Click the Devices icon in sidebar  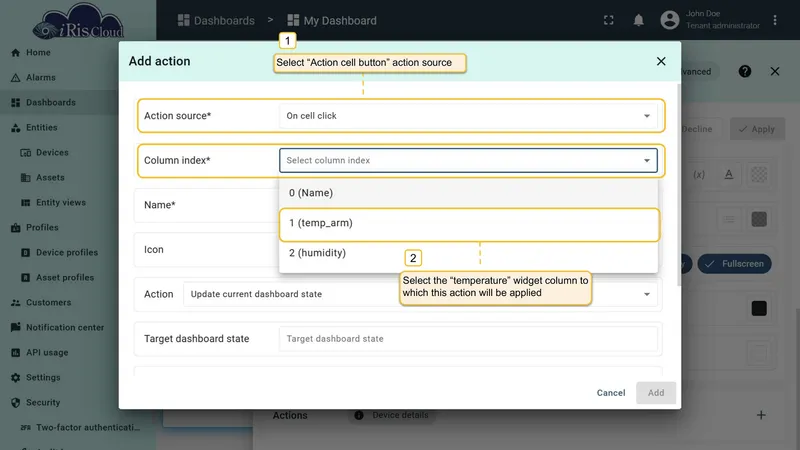point(26,153)
